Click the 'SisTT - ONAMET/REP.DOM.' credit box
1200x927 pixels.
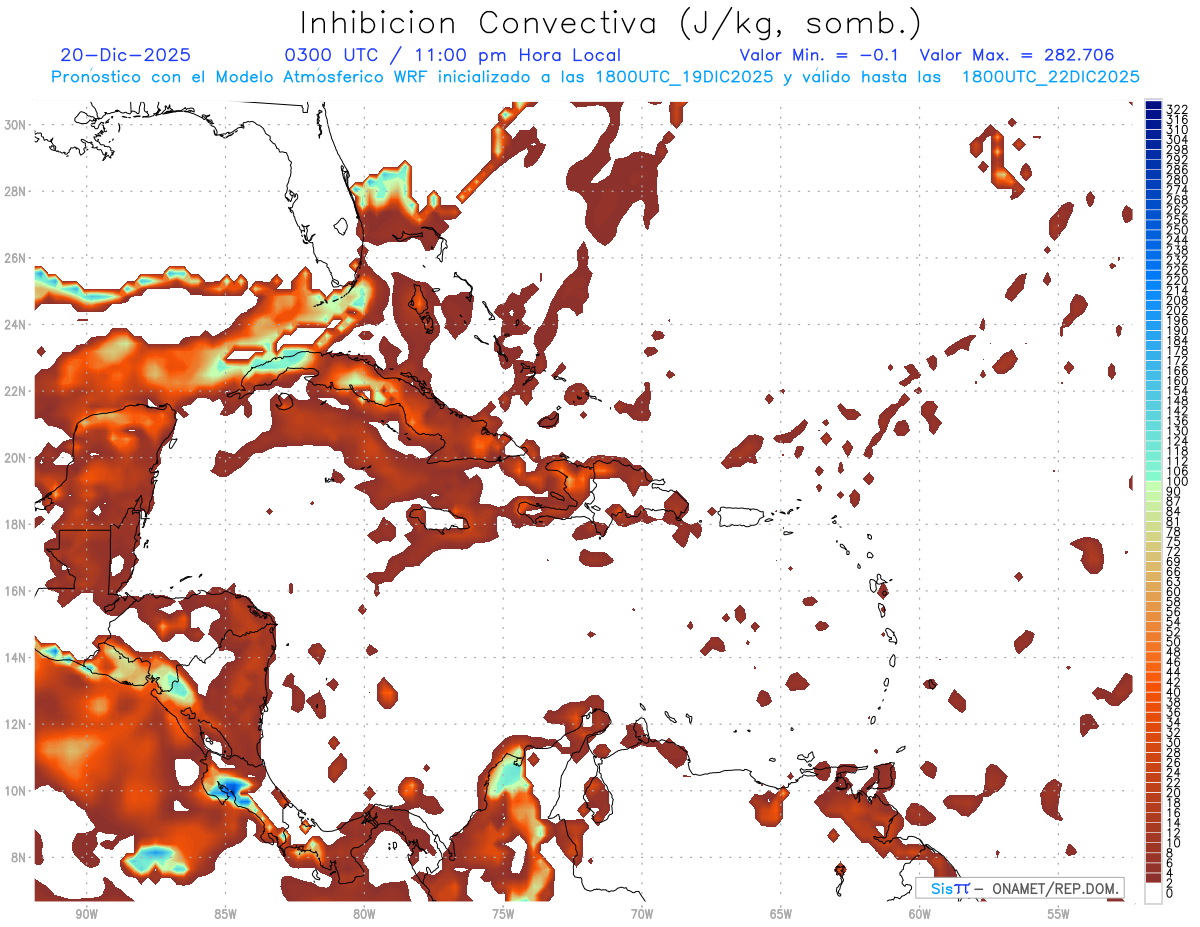pyautogui.click(x=1019, y=888)
